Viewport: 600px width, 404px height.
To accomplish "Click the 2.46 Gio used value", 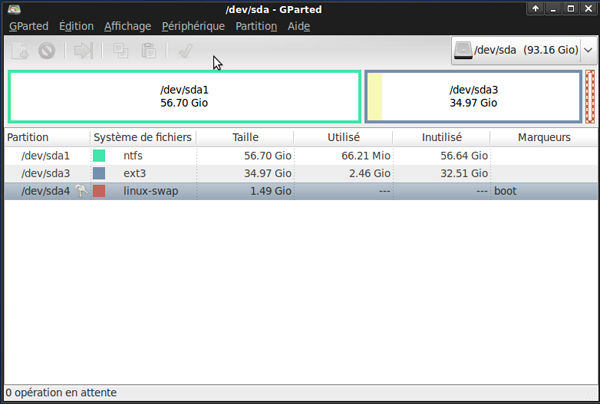I will (370, 173).
